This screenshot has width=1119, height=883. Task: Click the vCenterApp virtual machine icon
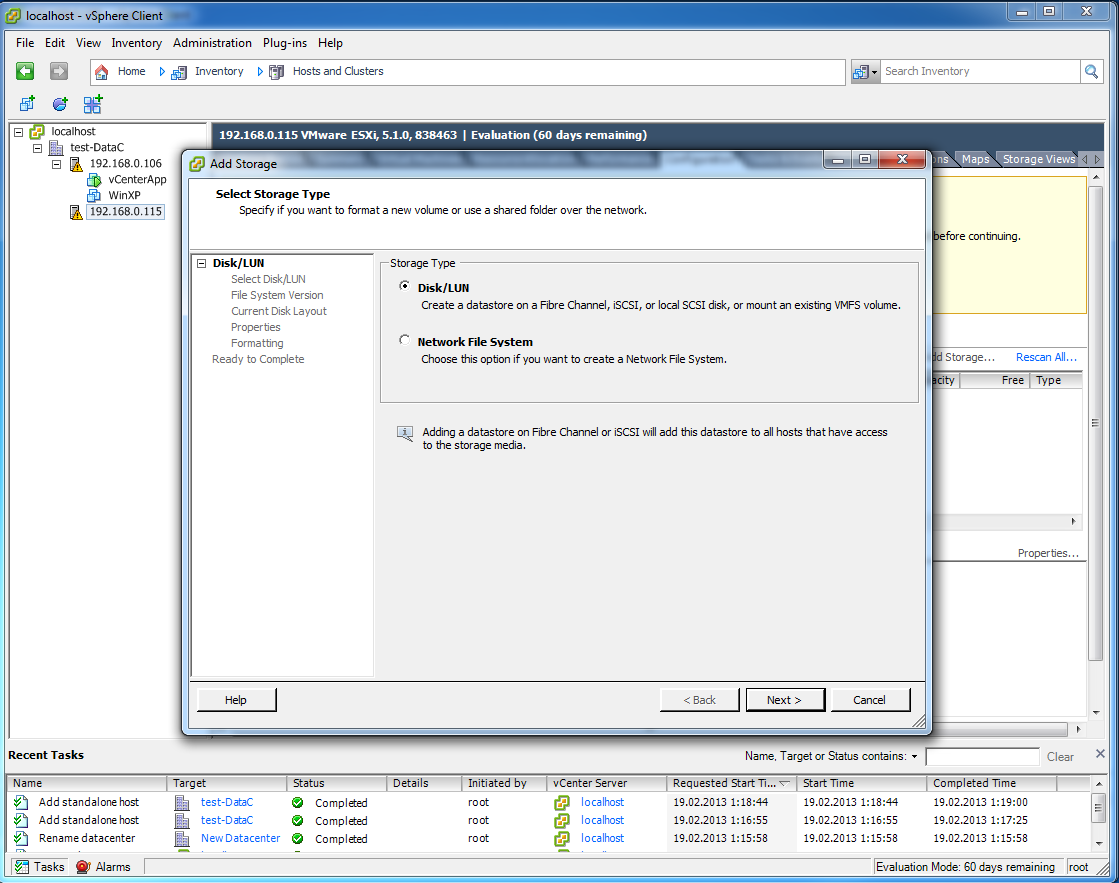pos(94,180)
